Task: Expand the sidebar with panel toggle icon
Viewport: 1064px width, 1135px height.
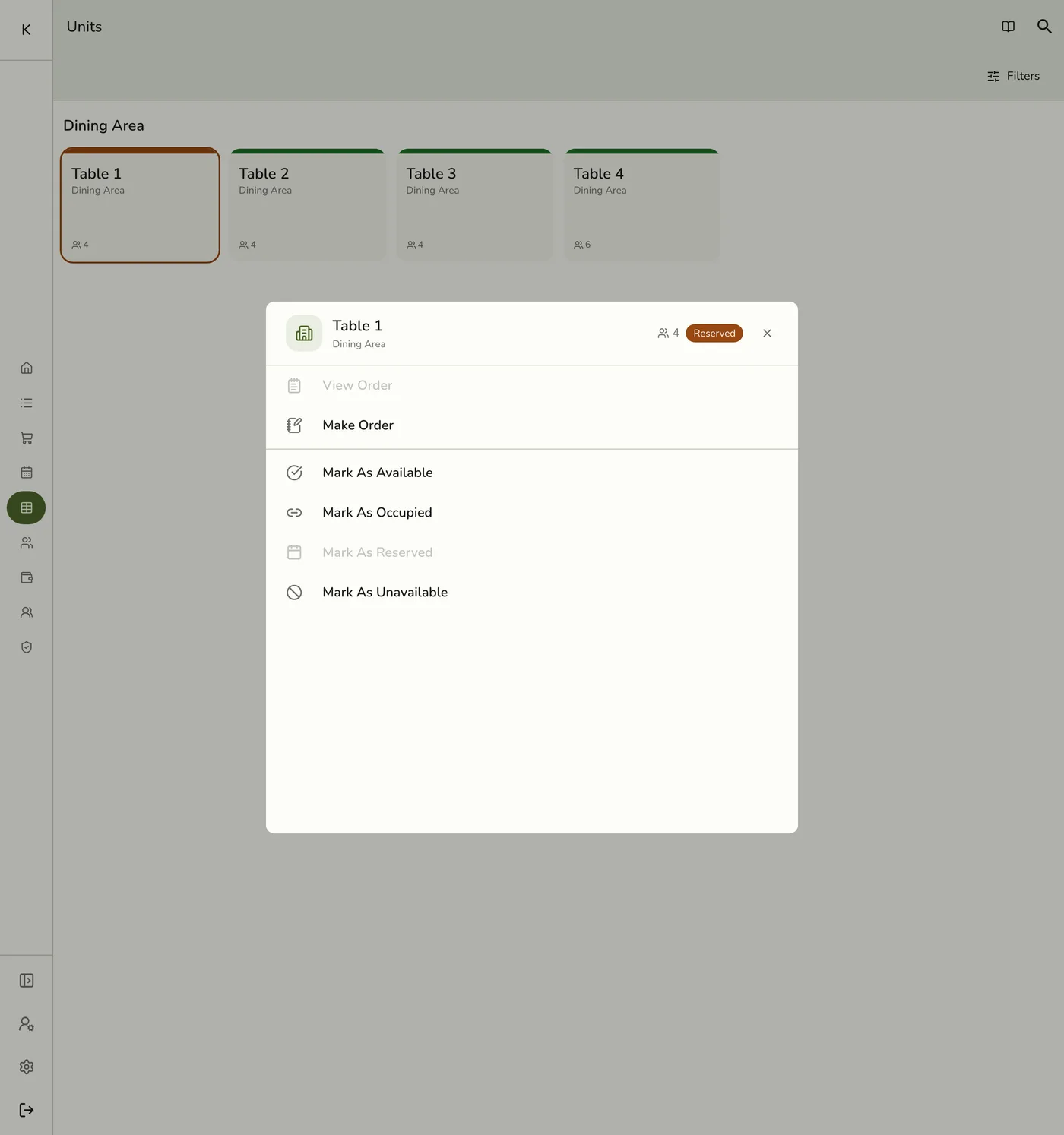Action: pyautogui.click(x=27, y=981)
